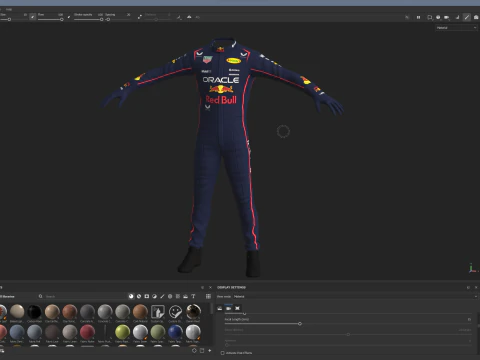The height and width of the screenshot is (360, 480).
Task: Activate the painting mode brush icon at top right
Action: point(467,17)
